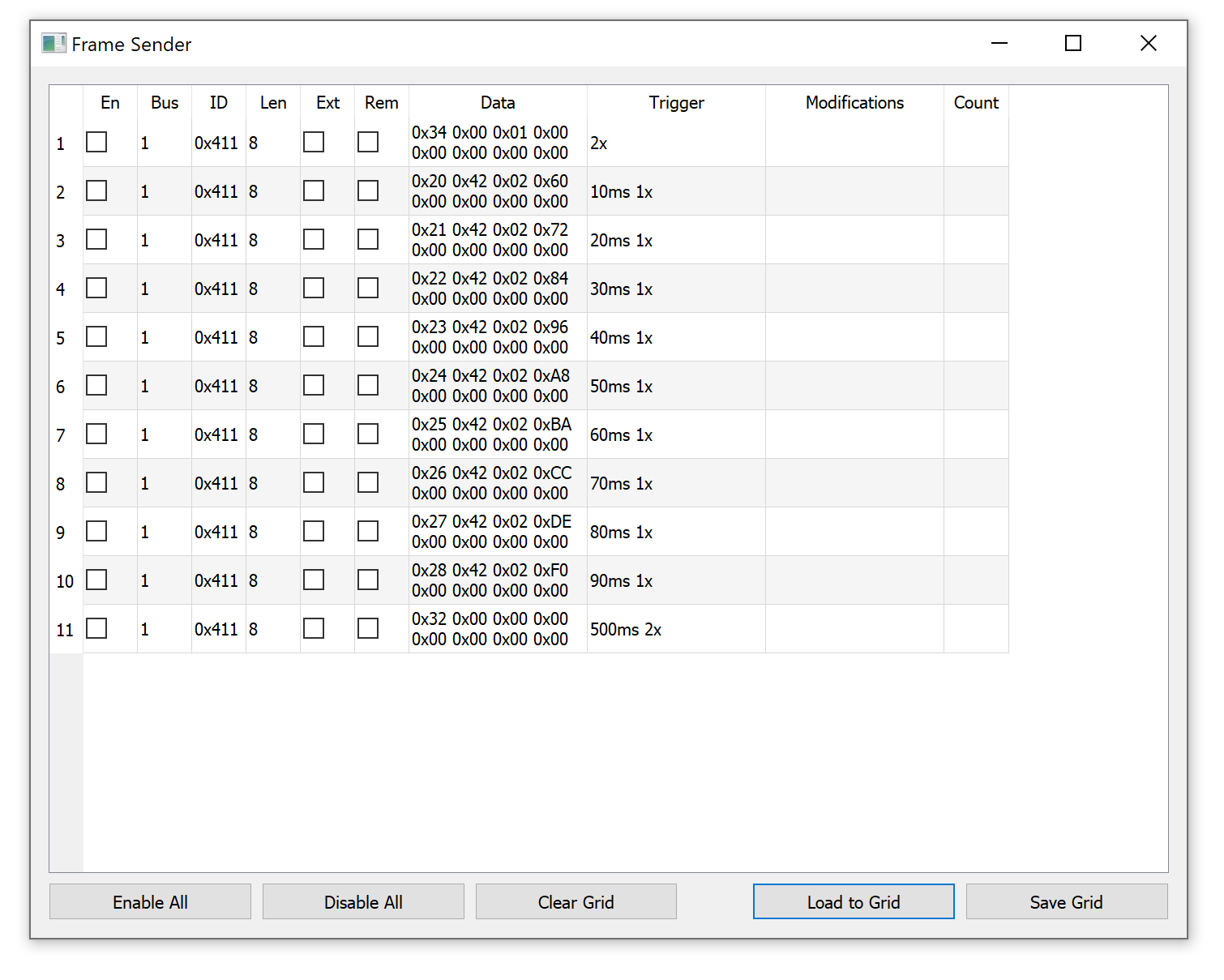The height and width of the screenshot is (980, 1224).
Task: Toggle the En checkbox for row 11
Action: pos(96,629)
